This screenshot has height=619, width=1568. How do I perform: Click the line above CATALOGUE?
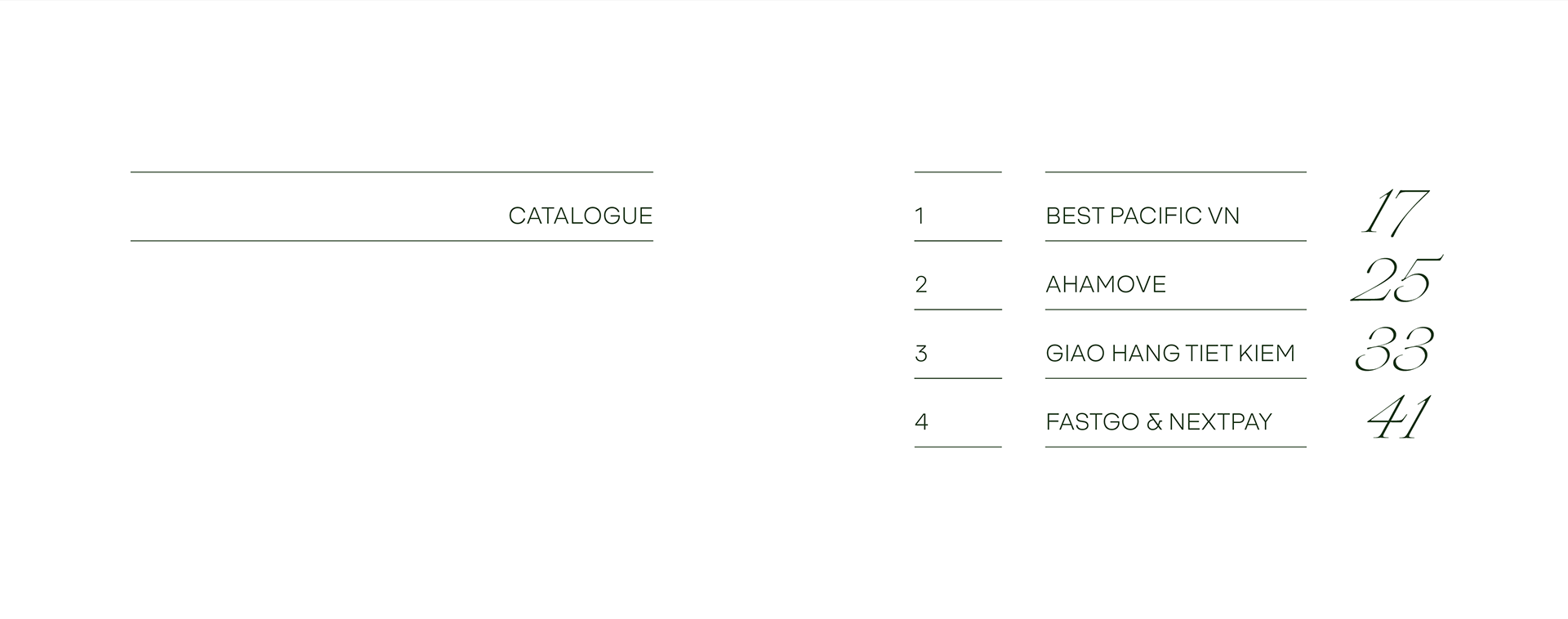[x=392, y=172]
